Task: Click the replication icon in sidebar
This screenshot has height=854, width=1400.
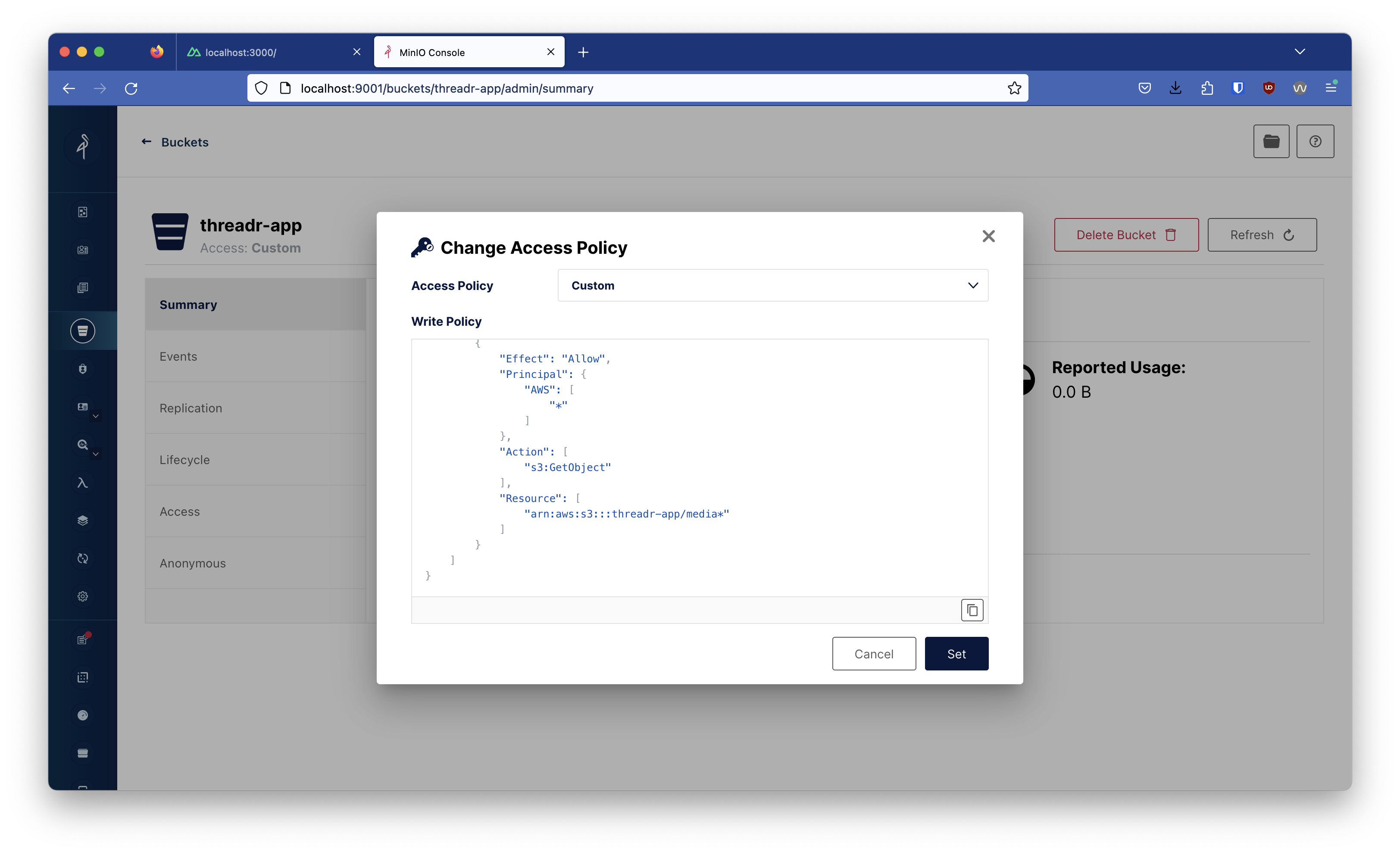Action: tap(83, 558)
